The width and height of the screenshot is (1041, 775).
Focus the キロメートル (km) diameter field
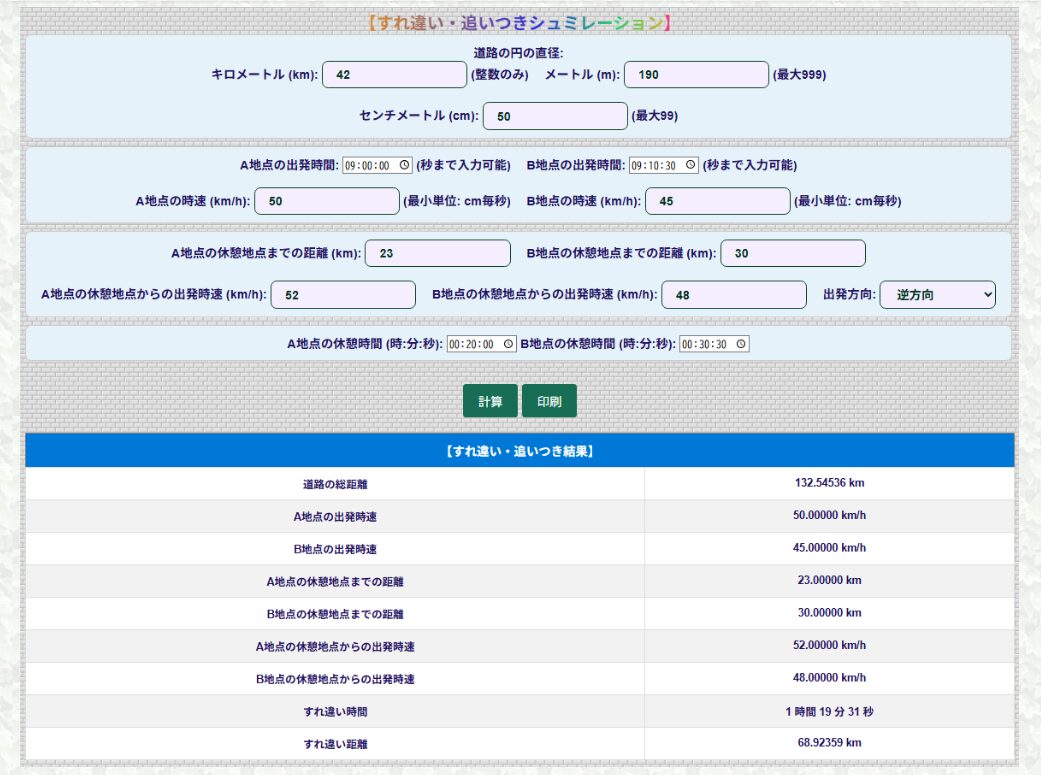pyautogui.click(x=394, y=75)
